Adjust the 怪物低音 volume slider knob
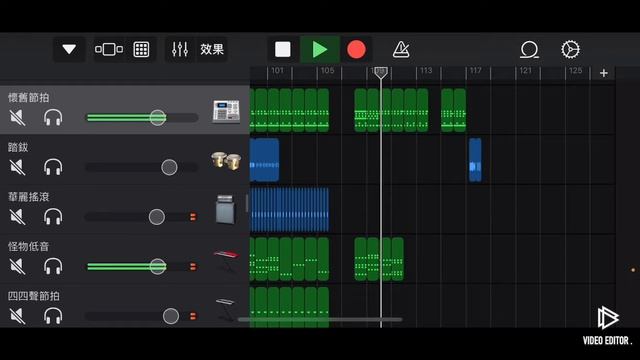 pyautogui.click(x=158, y=266)
